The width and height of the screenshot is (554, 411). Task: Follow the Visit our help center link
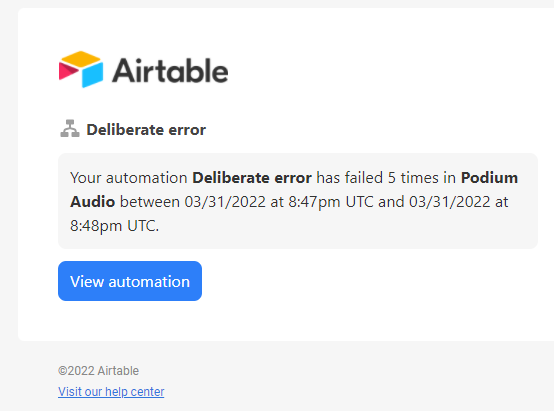click(111, 392)
